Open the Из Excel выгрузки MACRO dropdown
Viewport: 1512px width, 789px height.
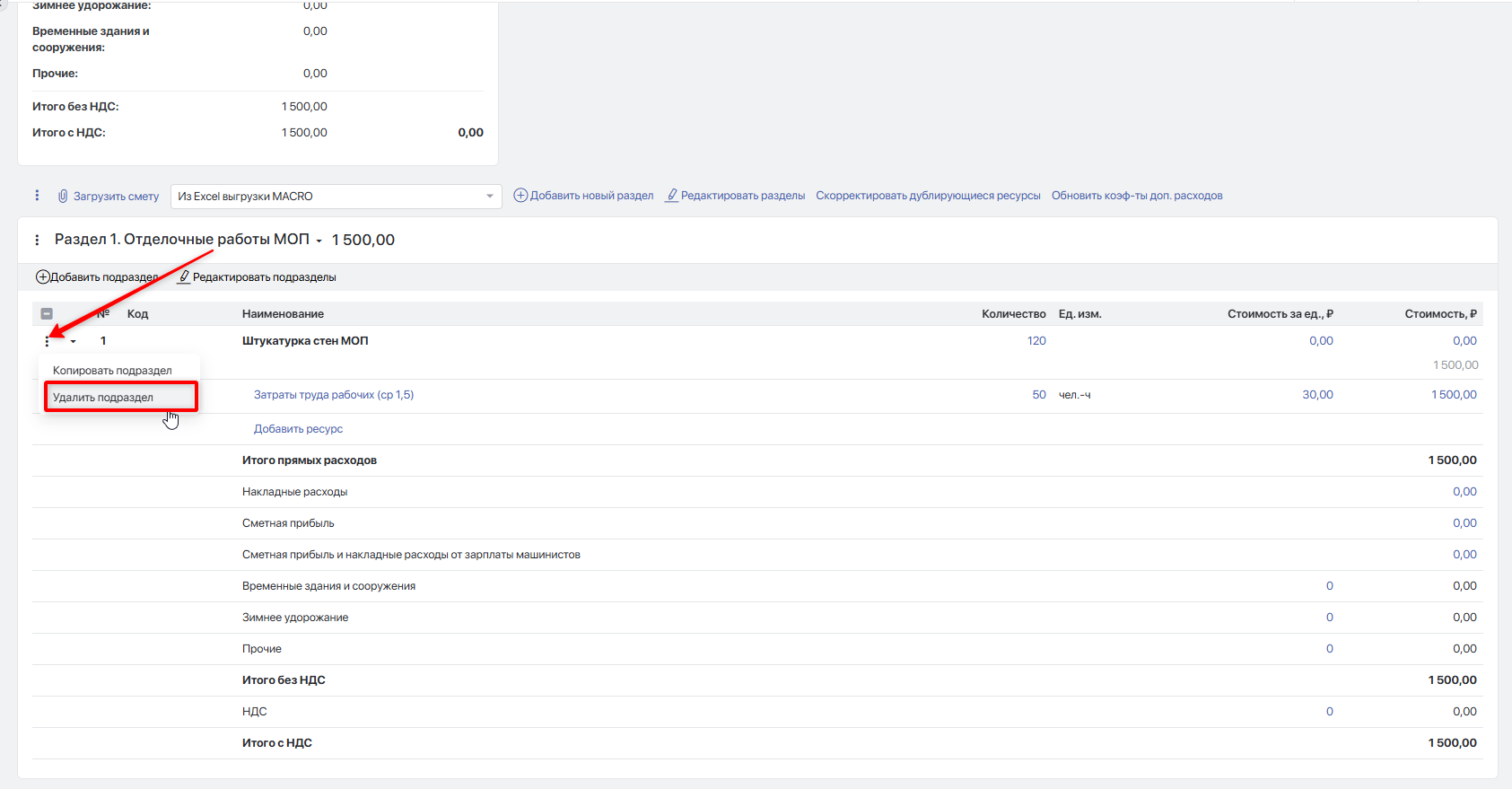coord(336,196)
